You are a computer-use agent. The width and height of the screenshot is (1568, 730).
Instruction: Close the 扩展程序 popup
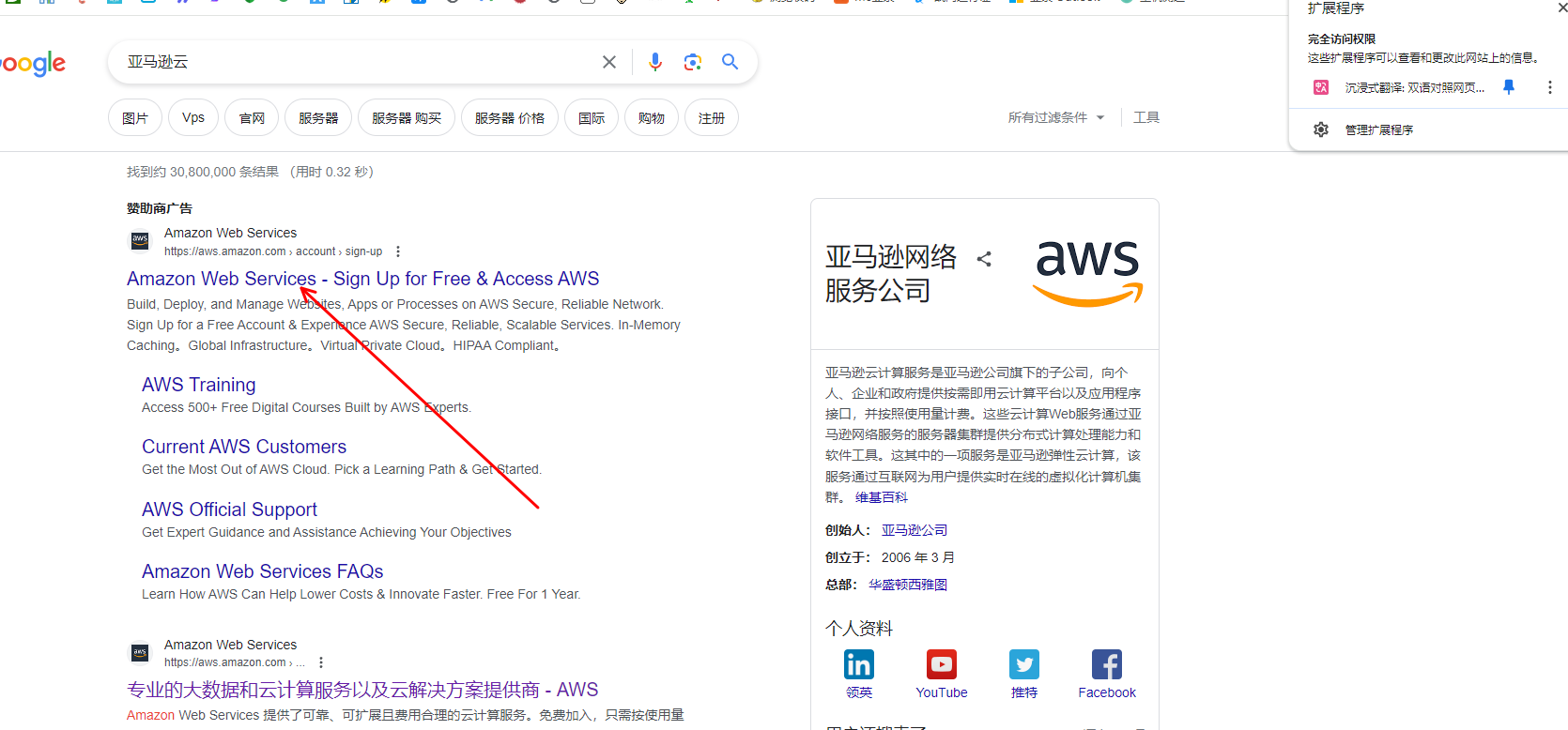tap(1562, 8)
